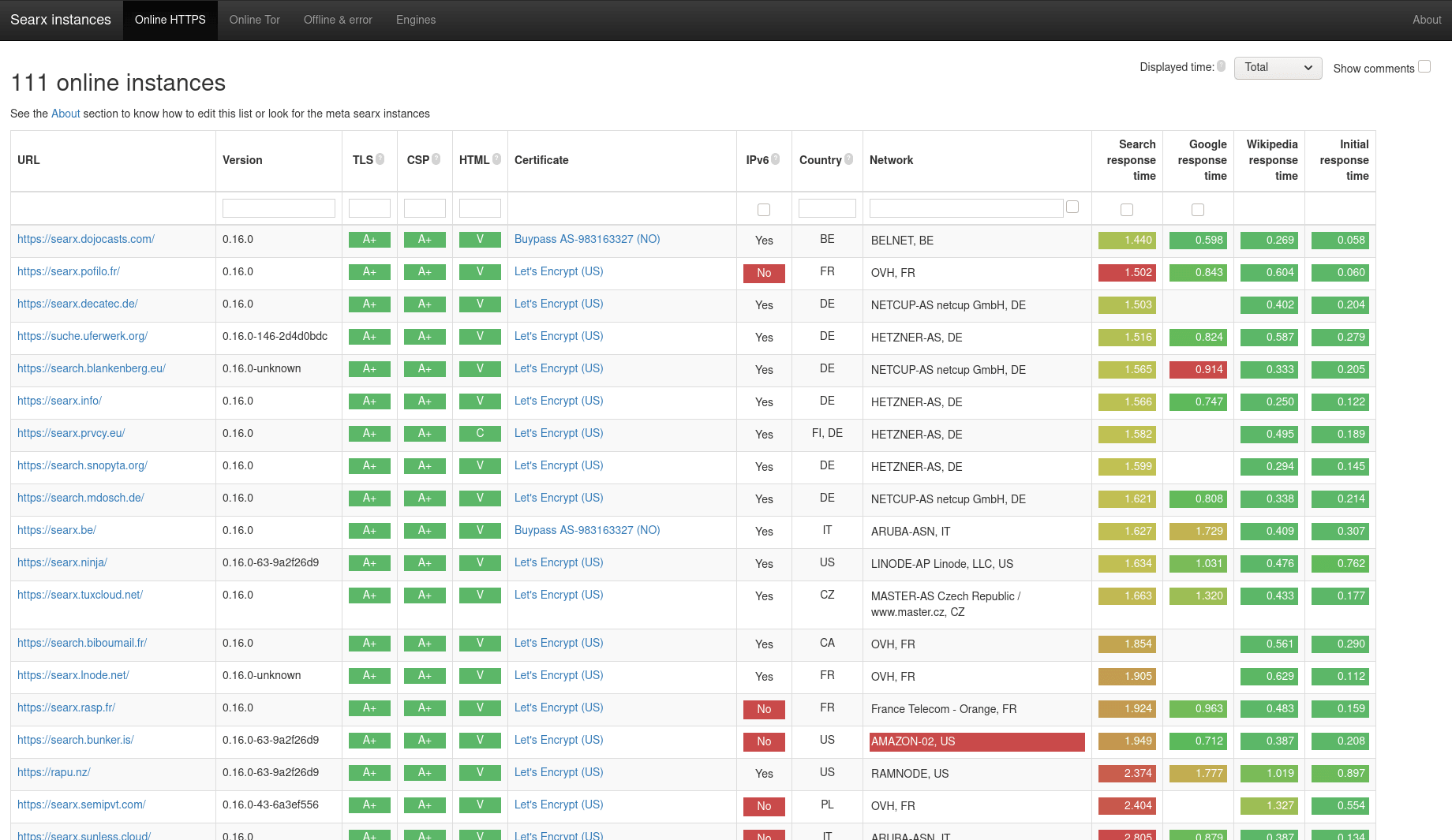The height and width of the screenshot is (840, 1452).
Task: Switch to the Online Tor tab
Action: 254,20
